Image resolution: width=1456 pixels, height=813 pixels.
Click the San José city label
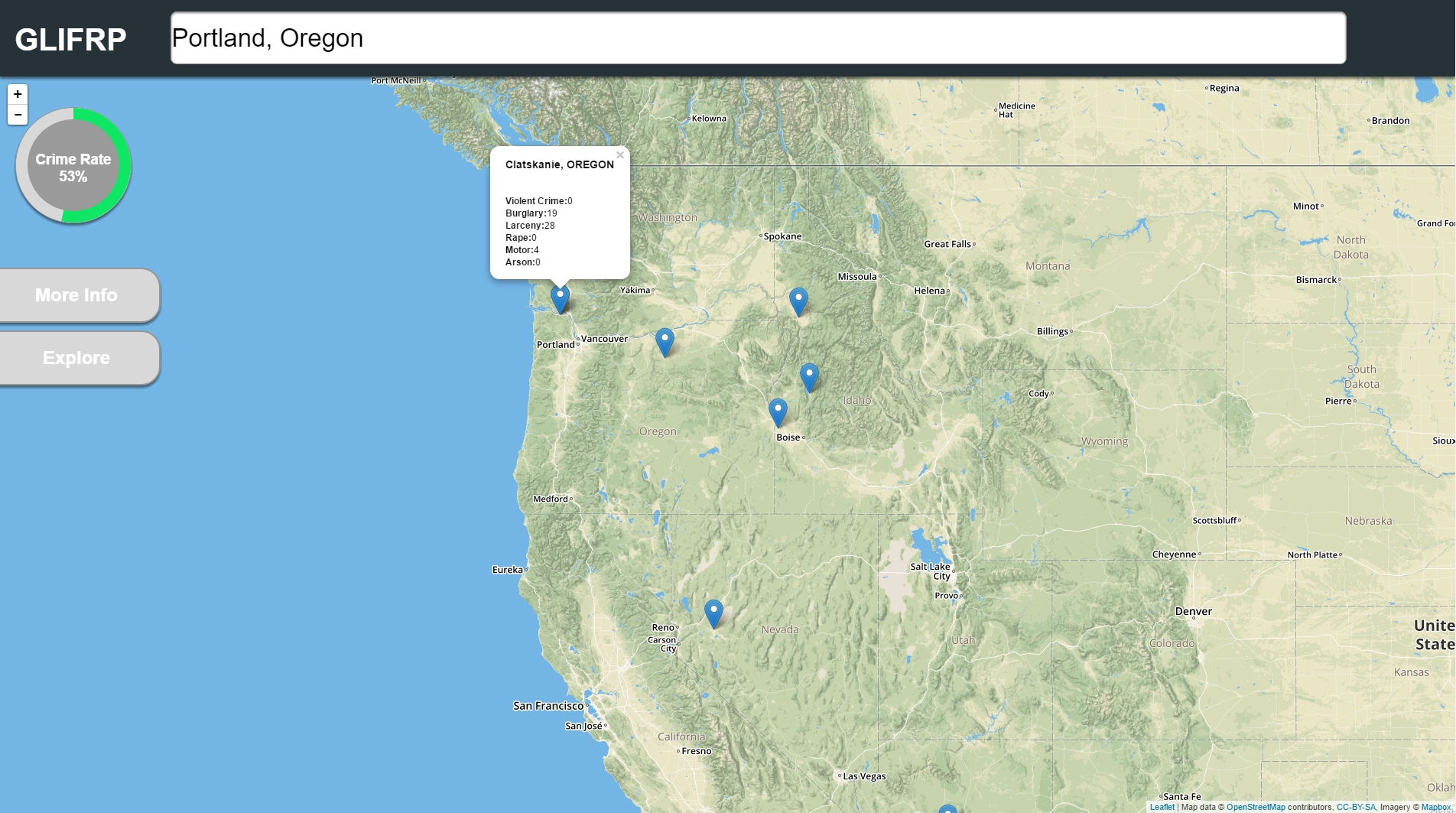(x=583, y=726)
